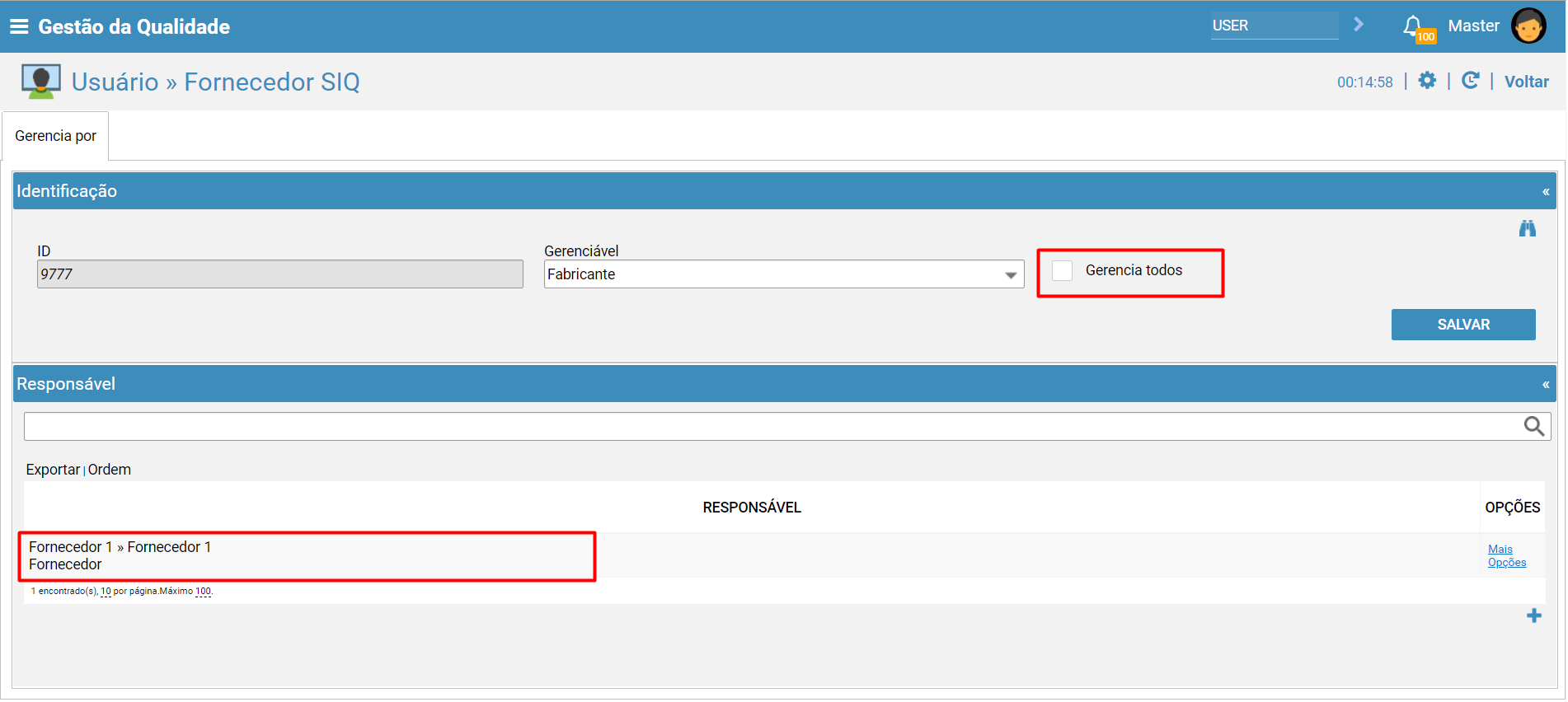Collapse the Responsável panel
1568x702 pixels.
point(1546,384)
